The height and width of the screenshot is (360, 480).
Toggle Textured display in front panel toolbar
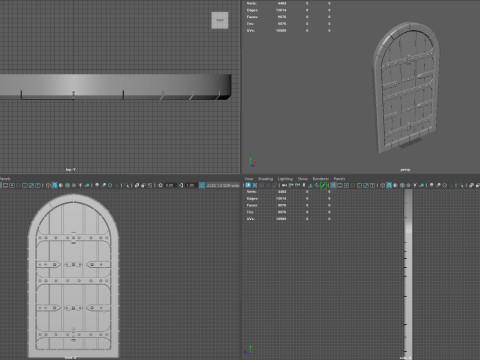tap(74, 185)
